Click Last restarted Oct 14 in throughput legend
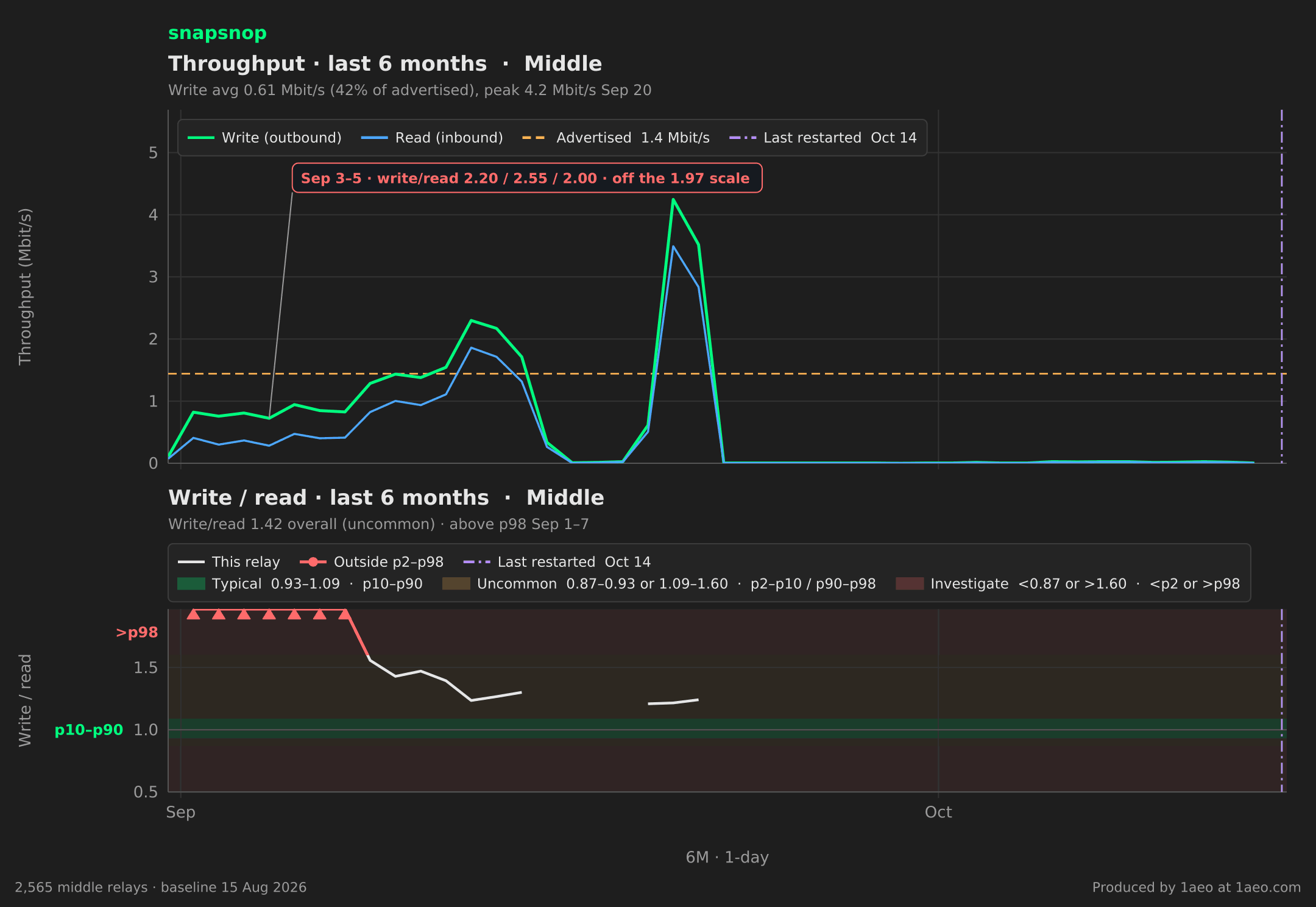The height and width of the screenshot is (907, 1316). 822,138
